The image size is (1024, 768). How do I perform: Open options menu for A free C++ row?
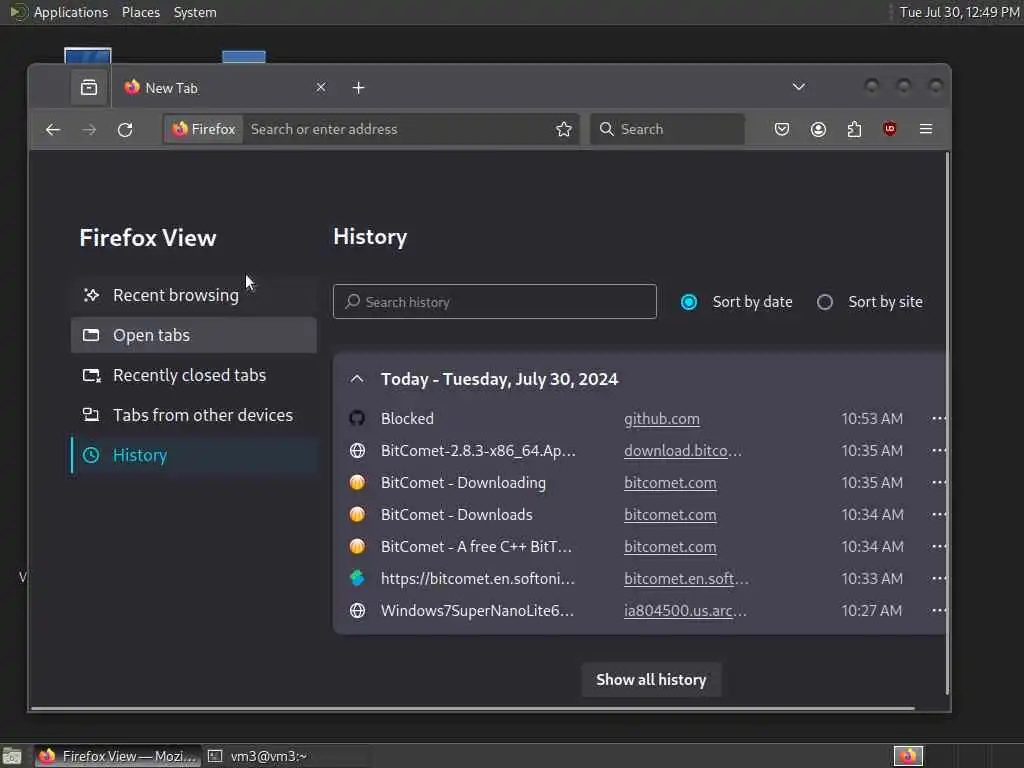coord(938,547)
